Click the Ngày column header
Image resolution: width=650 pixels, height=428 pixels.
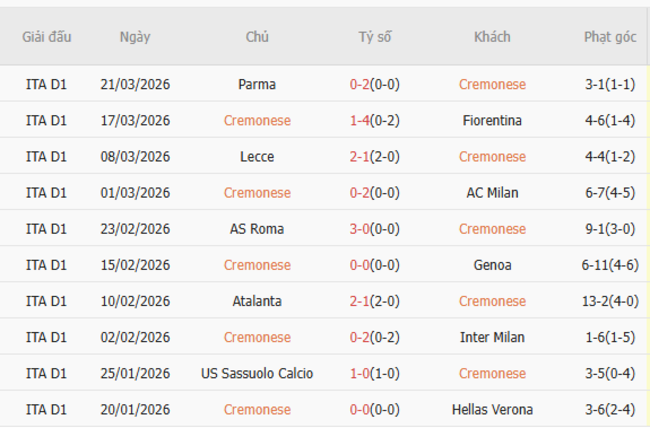(x=135, y=37)
